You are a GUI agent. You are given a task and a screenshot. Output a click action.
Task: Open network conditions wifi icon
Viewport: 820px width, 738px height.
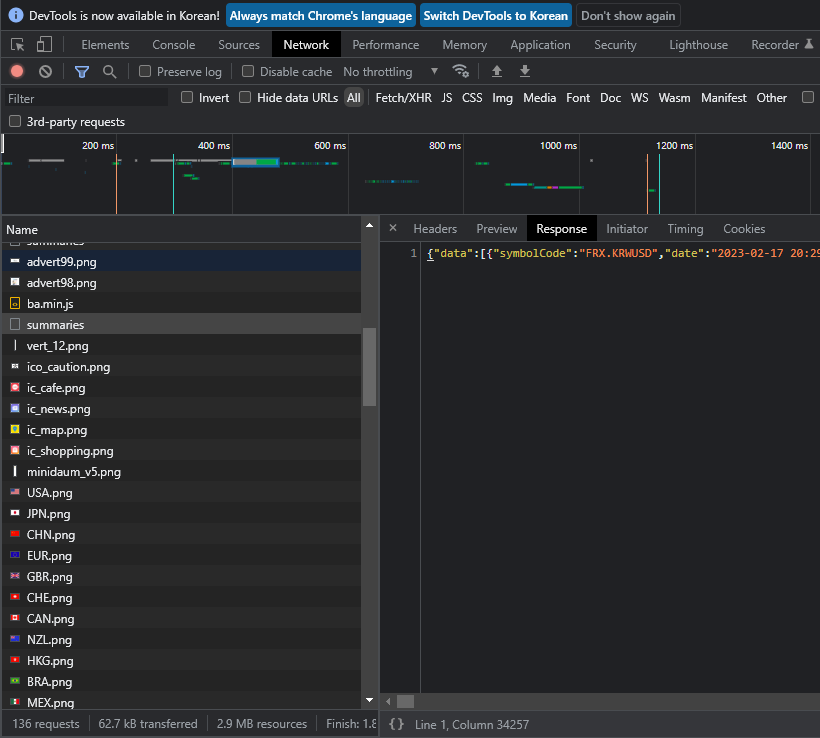click(461, 71)
